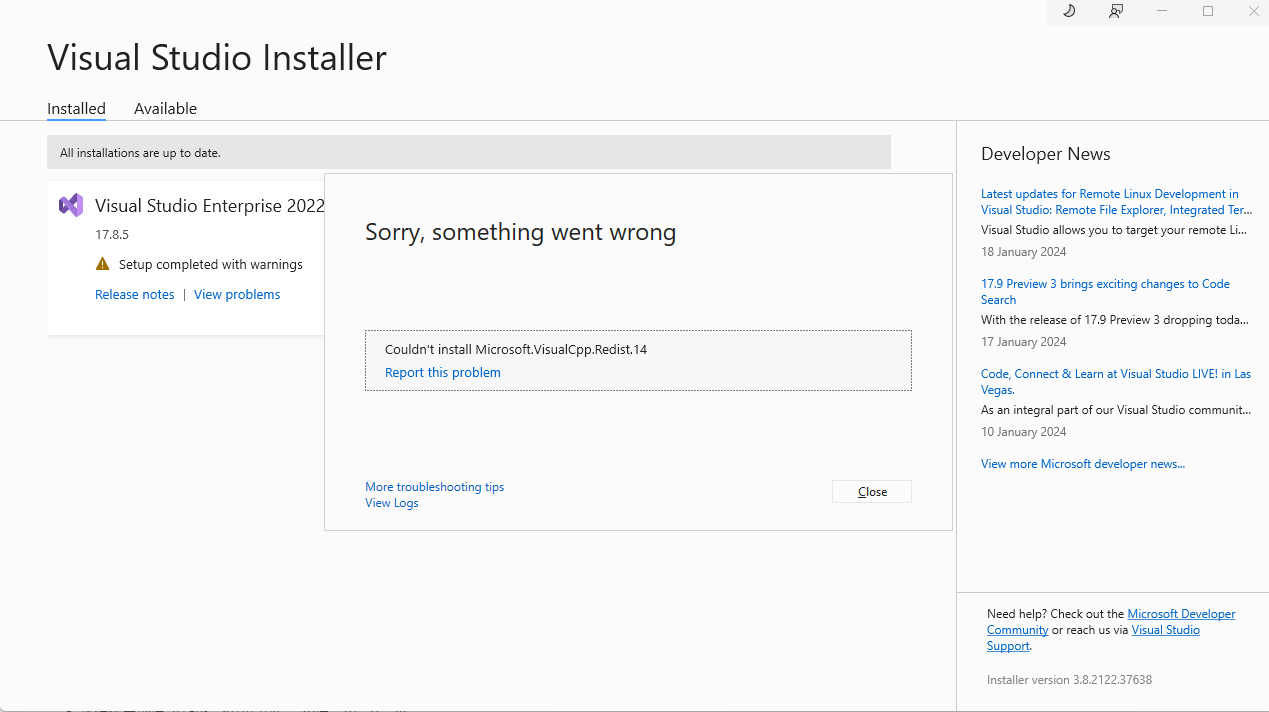Viewport: 1269px width, 712px height.
Task: Minimize the installer window
Action: pyautogui.click(x=1162, y=11)
